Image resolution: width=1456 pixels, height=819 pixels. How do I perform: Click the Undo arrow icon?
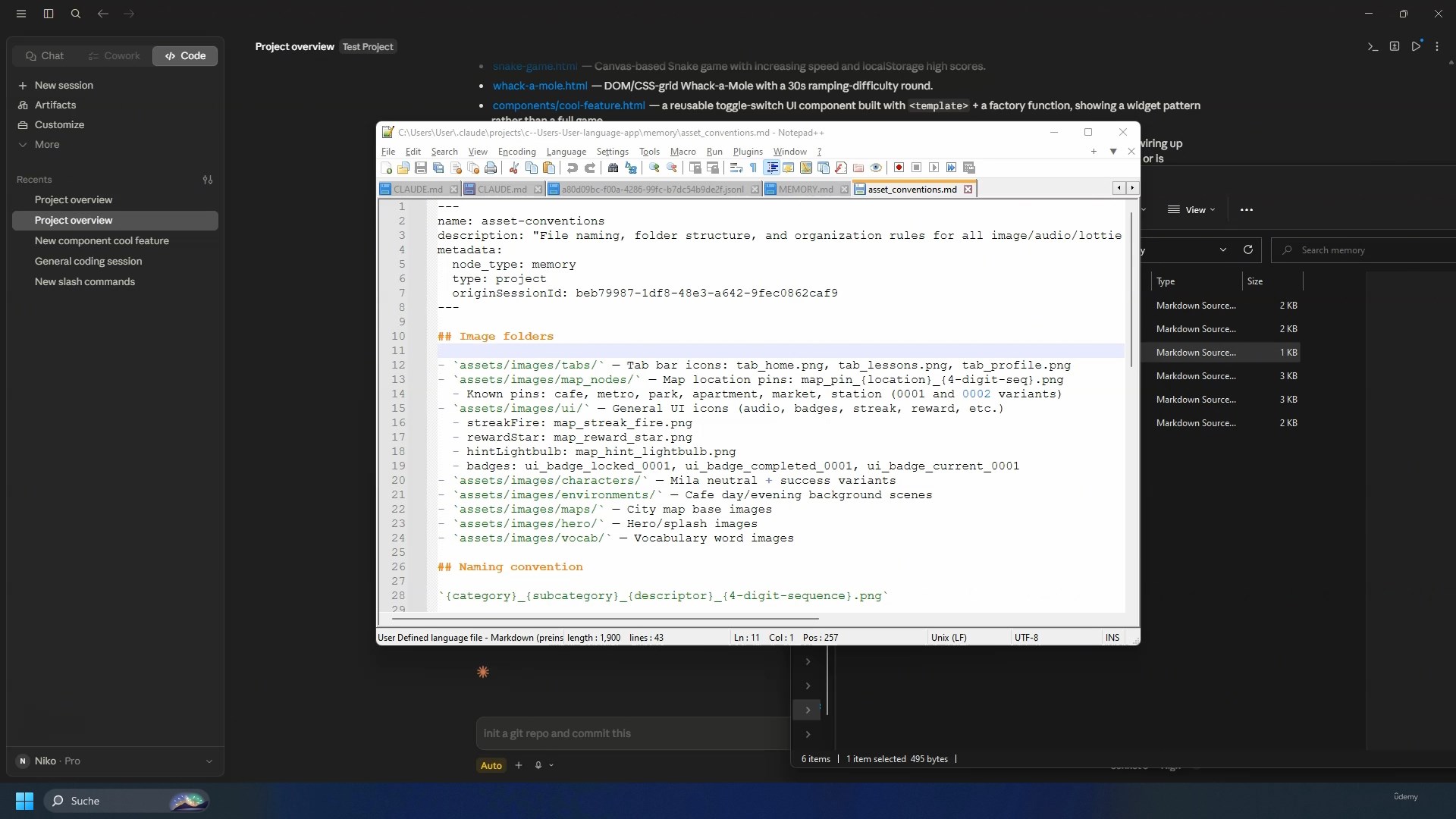572,168
